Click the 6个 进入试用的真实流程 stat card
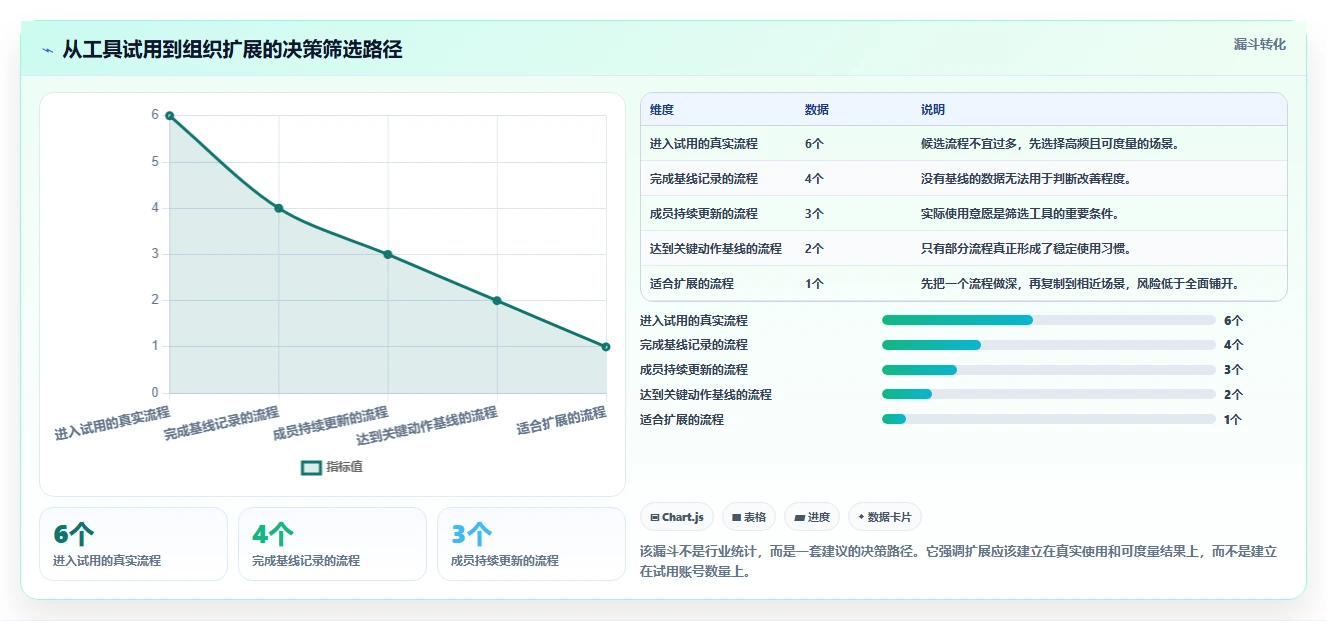 (x=133, y=544)
